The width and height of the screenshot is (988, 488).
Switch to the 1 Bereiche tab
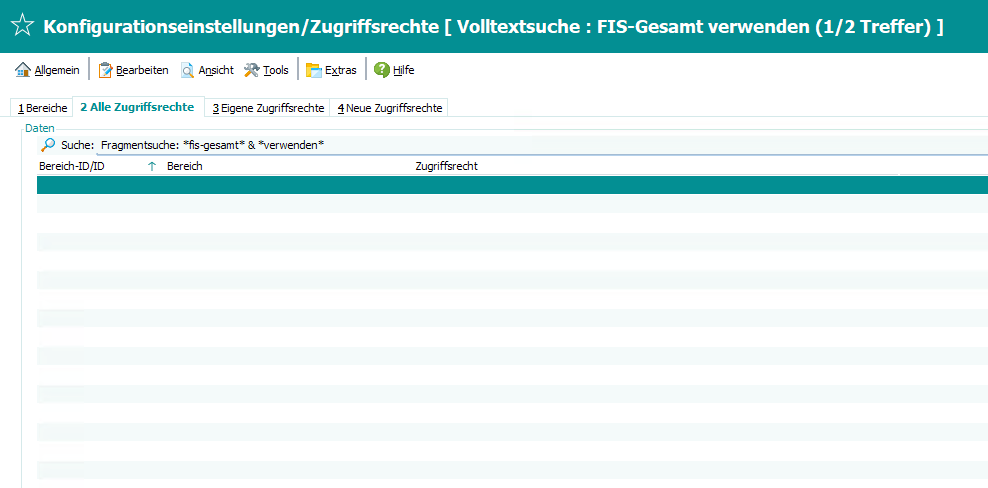click(x=43, y=108)
